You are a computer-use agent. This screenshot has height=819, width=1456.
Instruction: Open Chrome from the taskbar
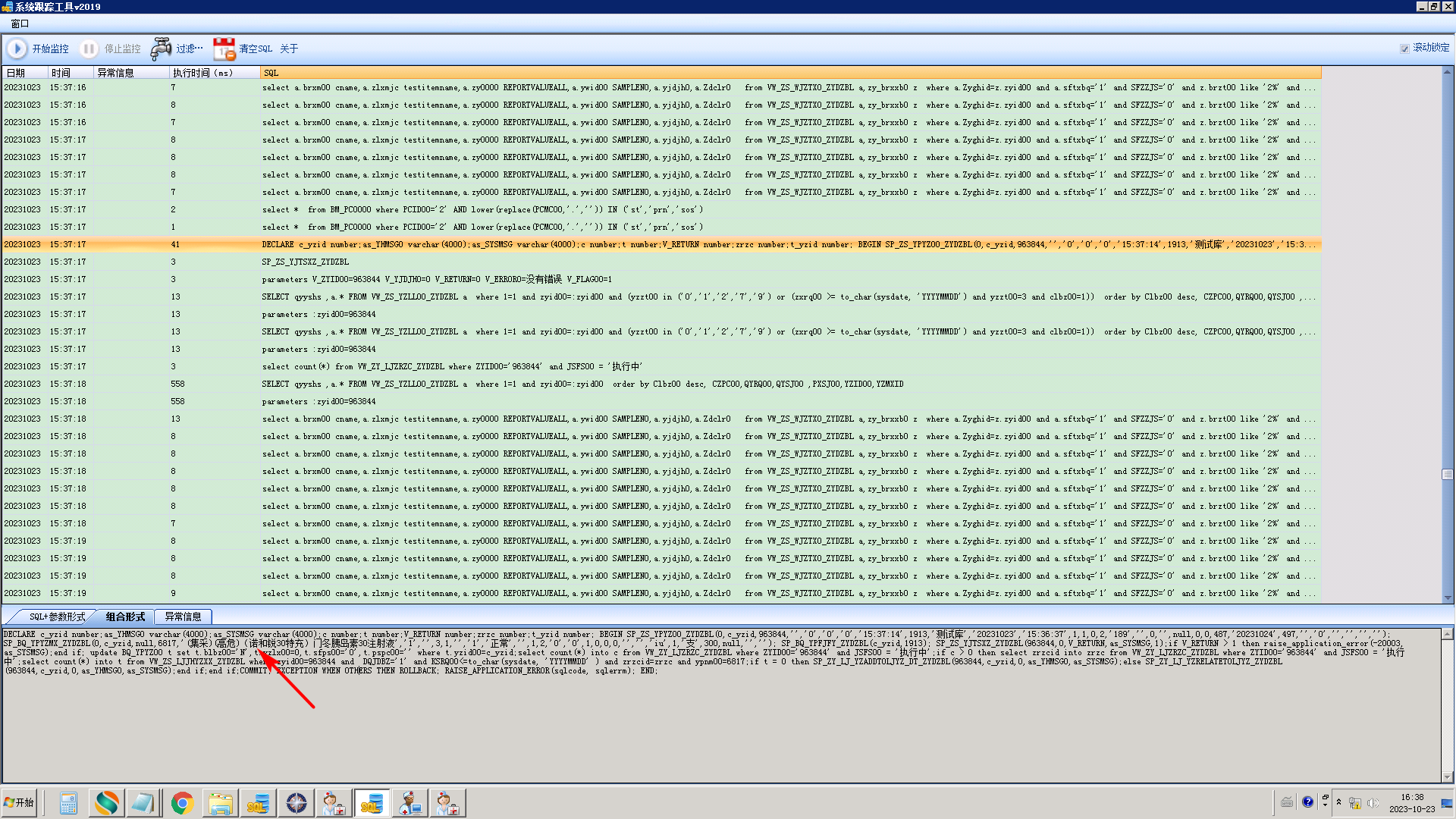click(182, 802)
